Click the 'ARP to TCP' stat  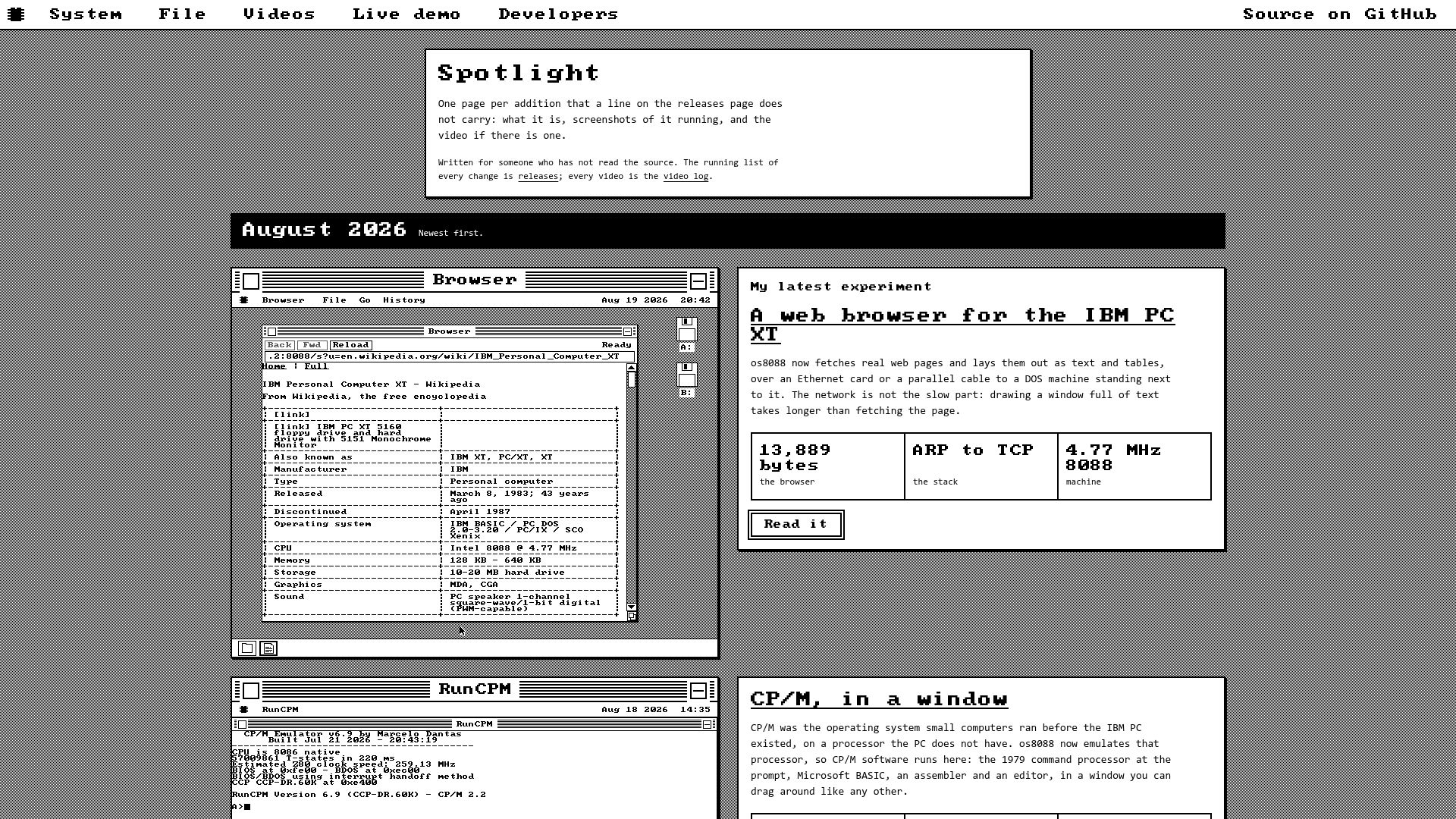tap(981, 466)
